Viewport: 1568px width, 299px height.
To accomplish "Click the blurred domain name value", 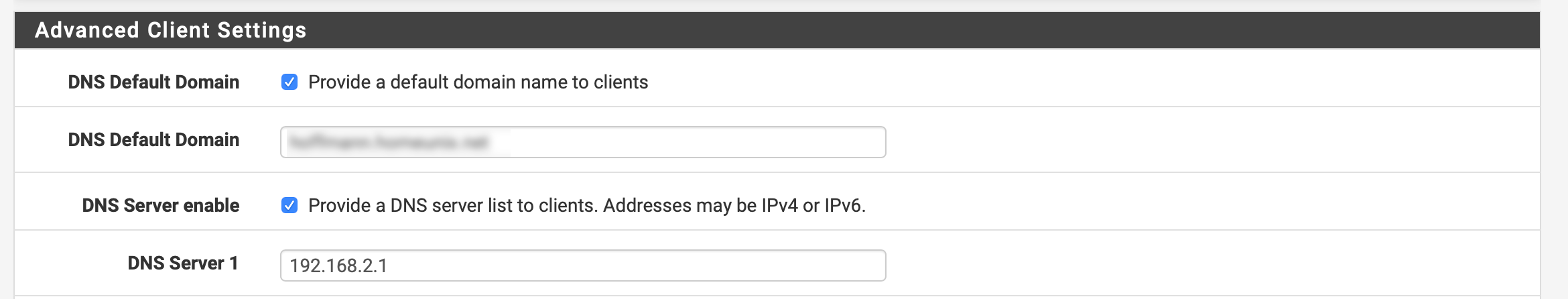I will 389,142.
